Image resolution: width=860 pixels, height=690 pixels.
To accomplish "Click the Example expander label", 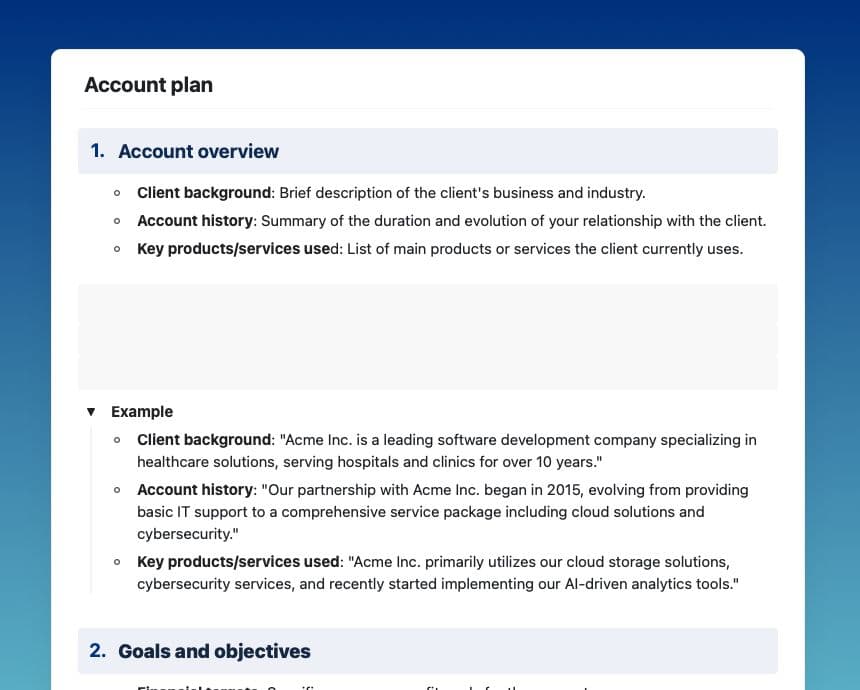I will pos(142,412).
